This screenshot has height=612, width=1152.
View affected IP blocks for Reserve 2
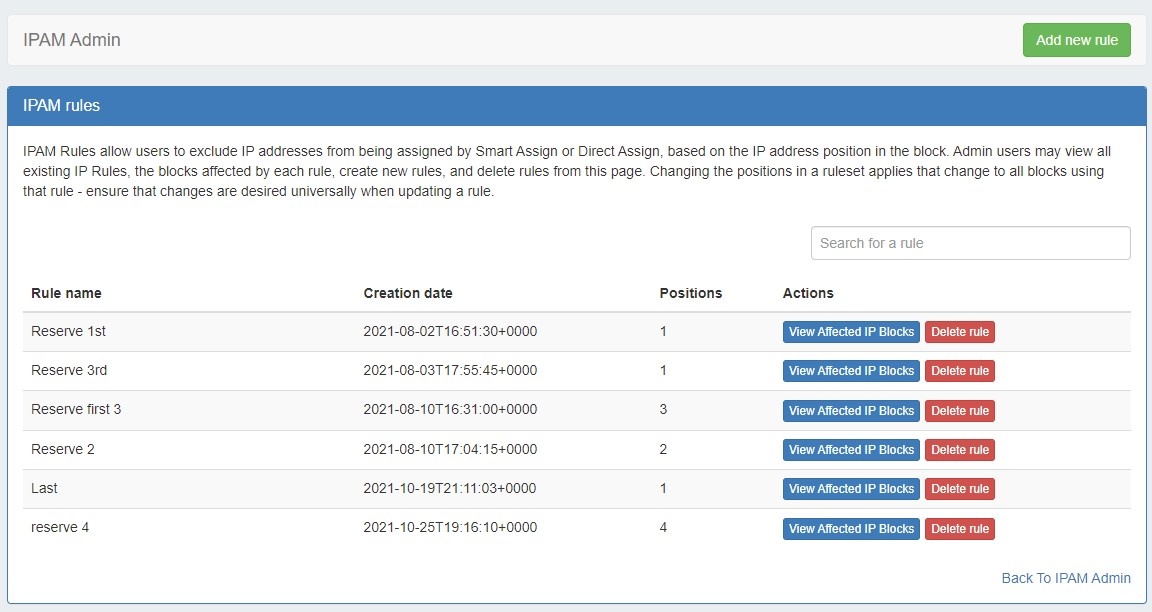click(x=851, y=450)
